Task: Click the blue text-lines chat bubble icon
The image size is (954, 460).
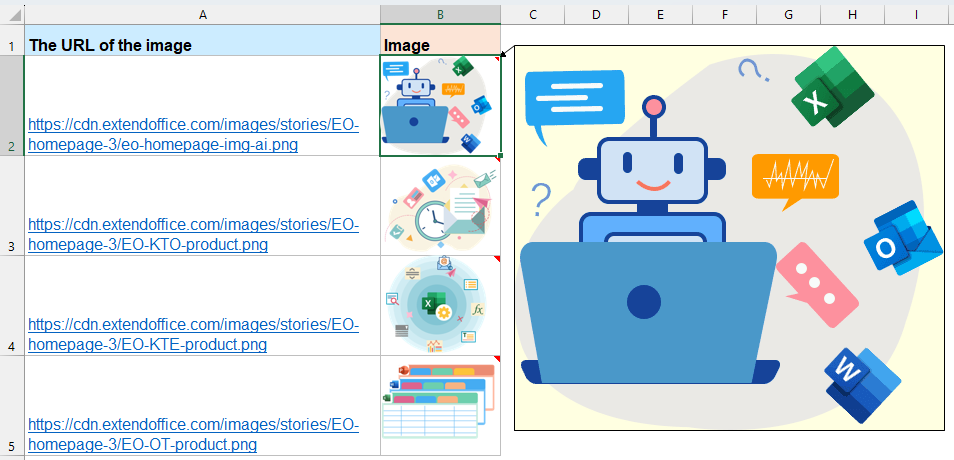Action: point(574,104)
